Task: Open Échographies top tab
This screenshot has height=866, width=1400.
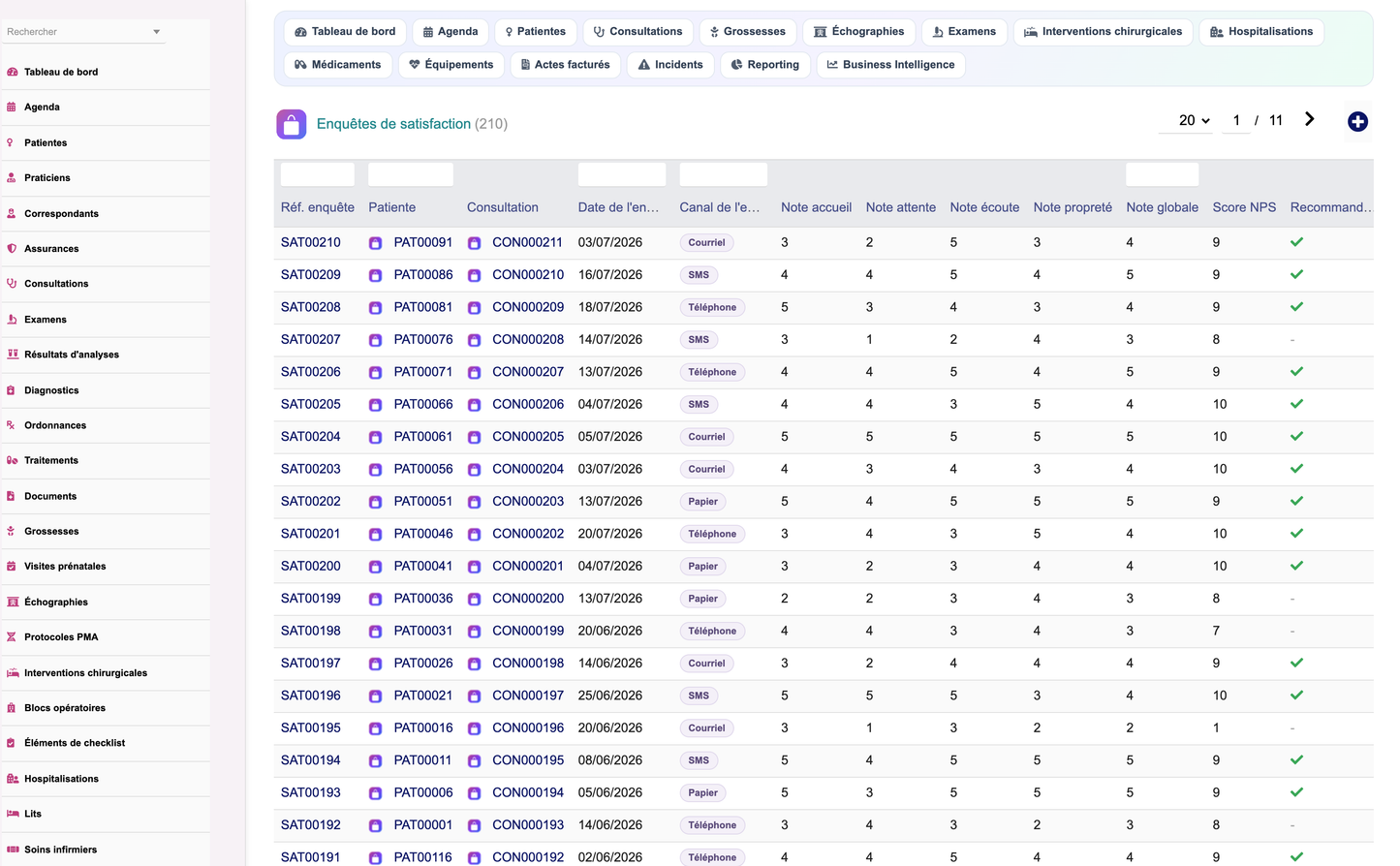Action: pos(858,32)
